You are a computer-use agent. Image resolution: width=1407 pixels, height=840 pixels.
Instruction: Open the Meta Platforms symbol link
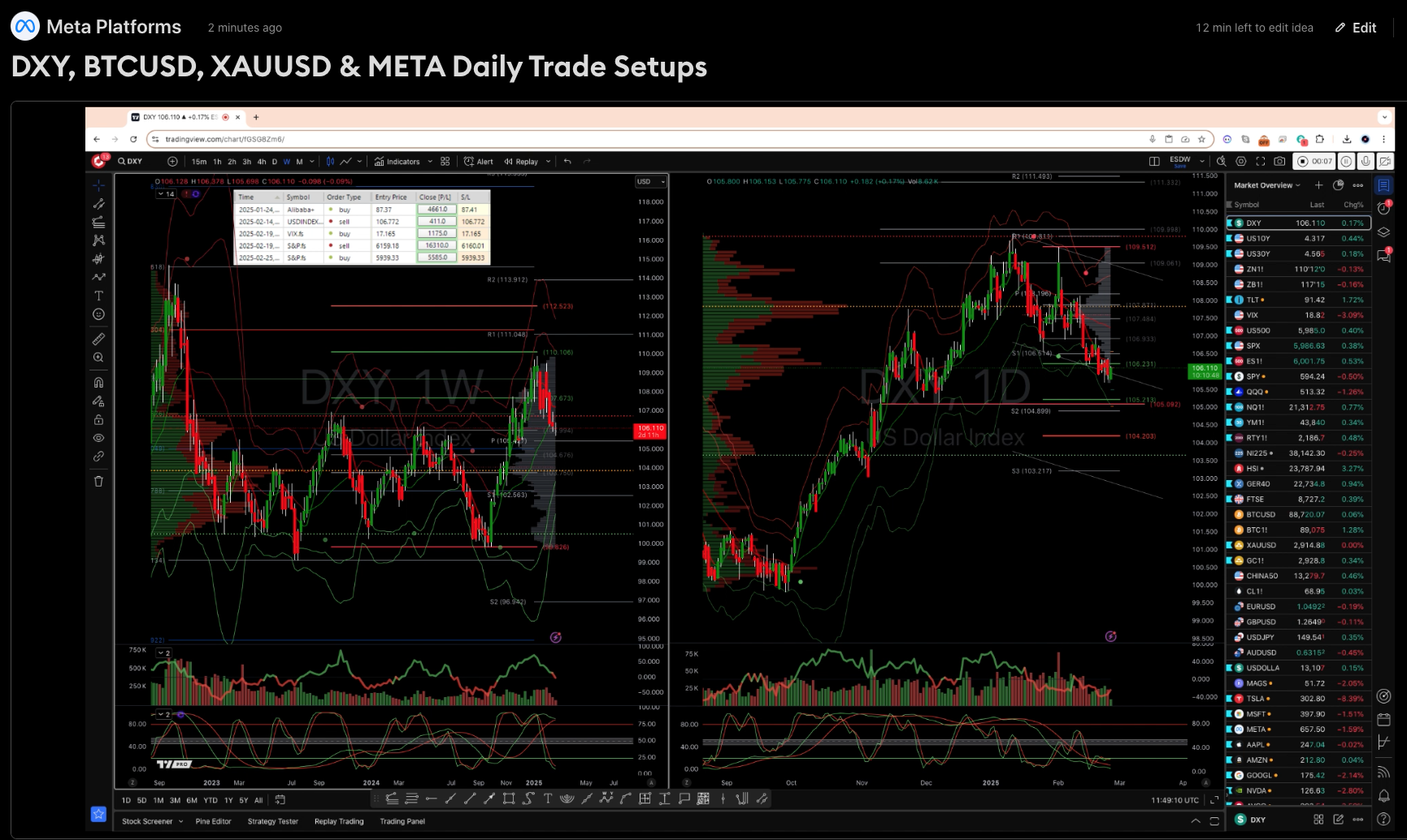[97, 27]
